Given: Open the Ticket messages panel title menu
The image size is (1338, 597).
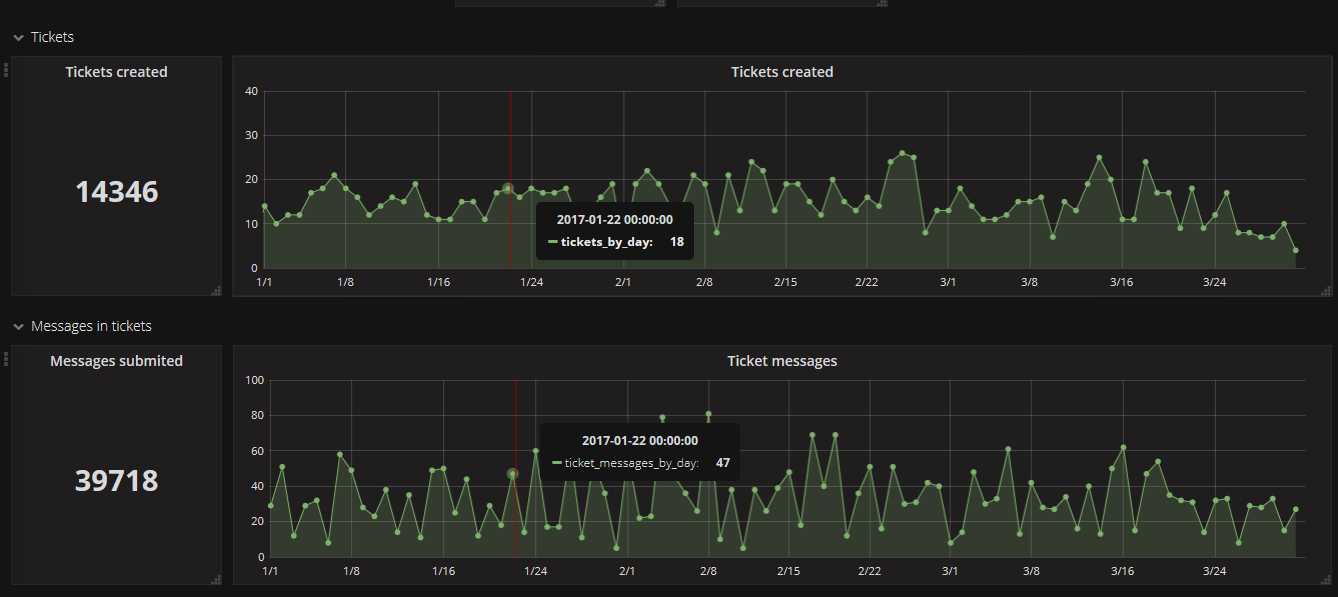Looking at the screenshot, I should (x=781, y=361).
